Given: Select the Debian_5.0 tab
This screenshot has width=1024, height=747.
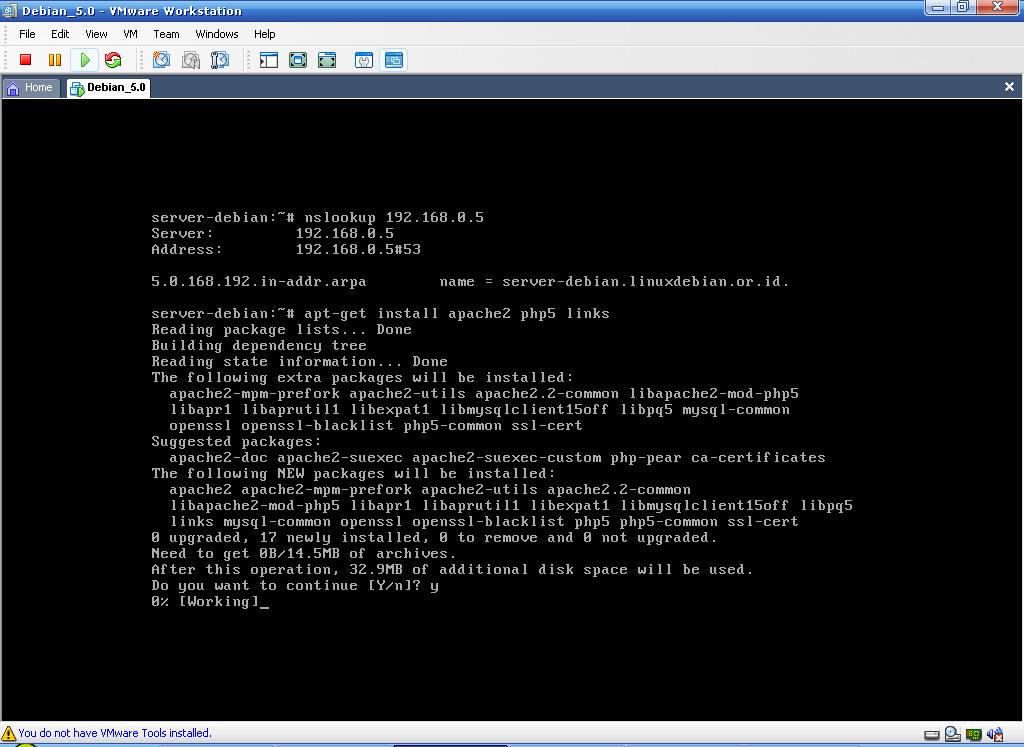Looking at the screenshot, I should [108, 87].
